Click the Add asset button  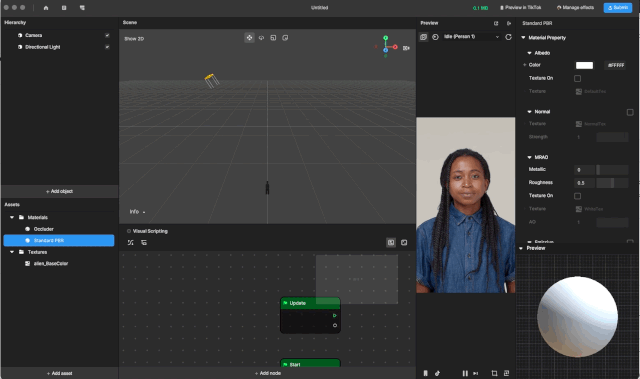pyautogui.click(x=59, y=373)
